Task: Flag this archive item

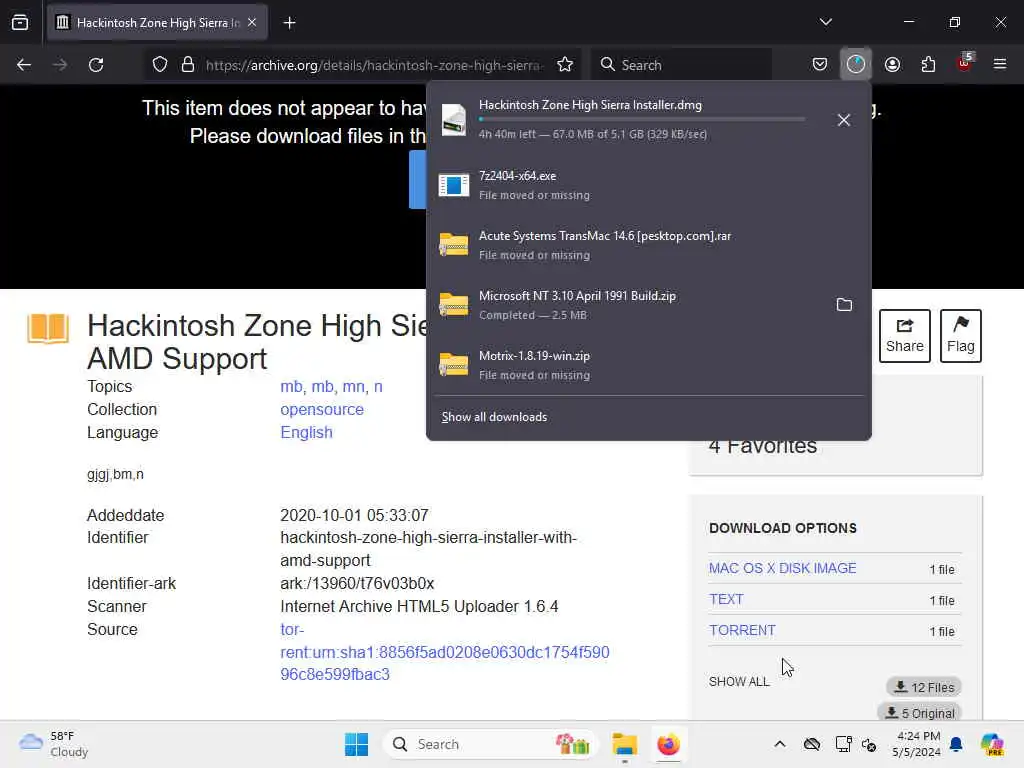Action: [961, 336]
